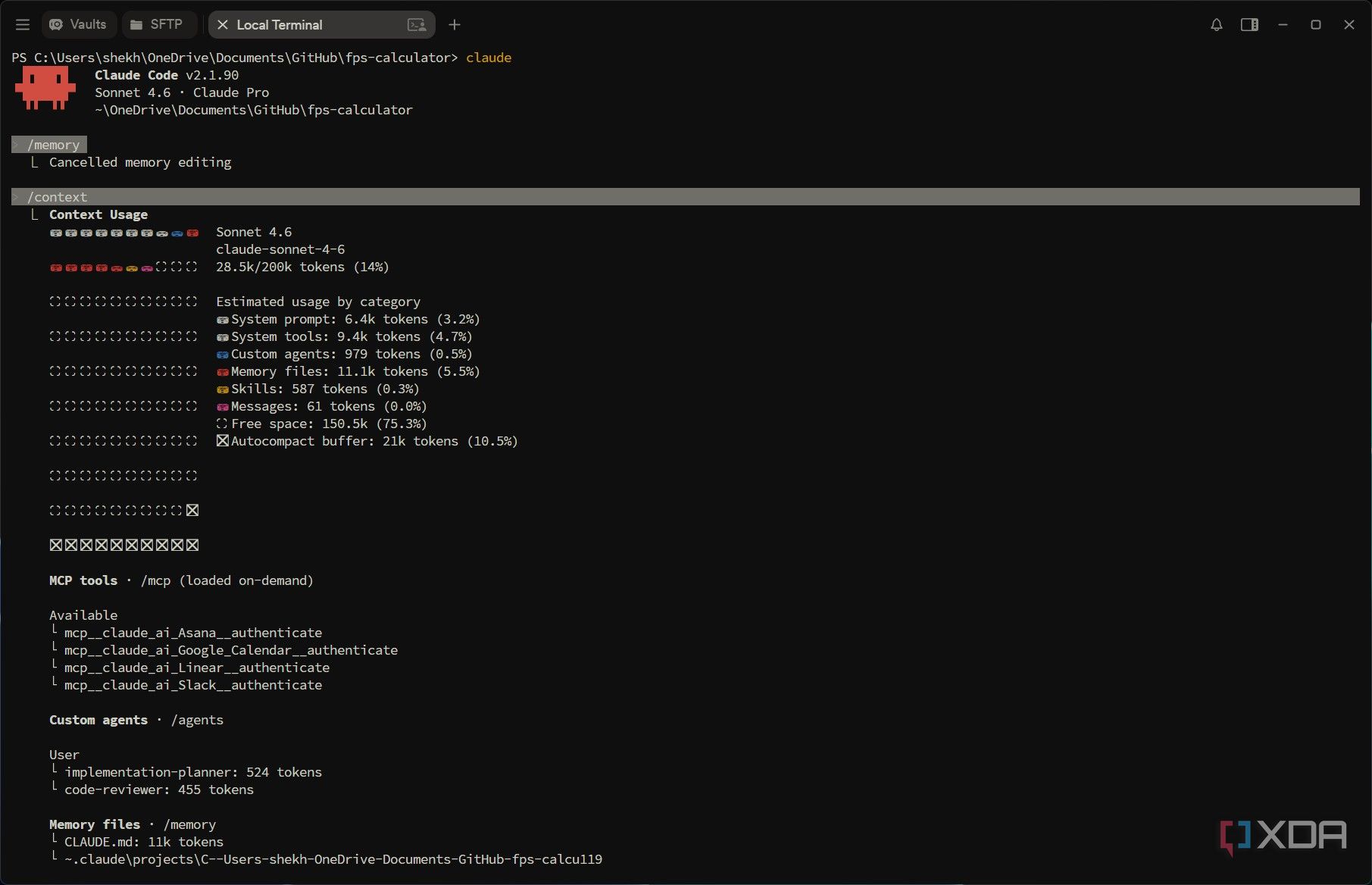Image resolution: width=1372 pixels, height=885 pixels.
Task: Click 'claude-sonnet-4-6' model name
Action: tap(280, 249)
